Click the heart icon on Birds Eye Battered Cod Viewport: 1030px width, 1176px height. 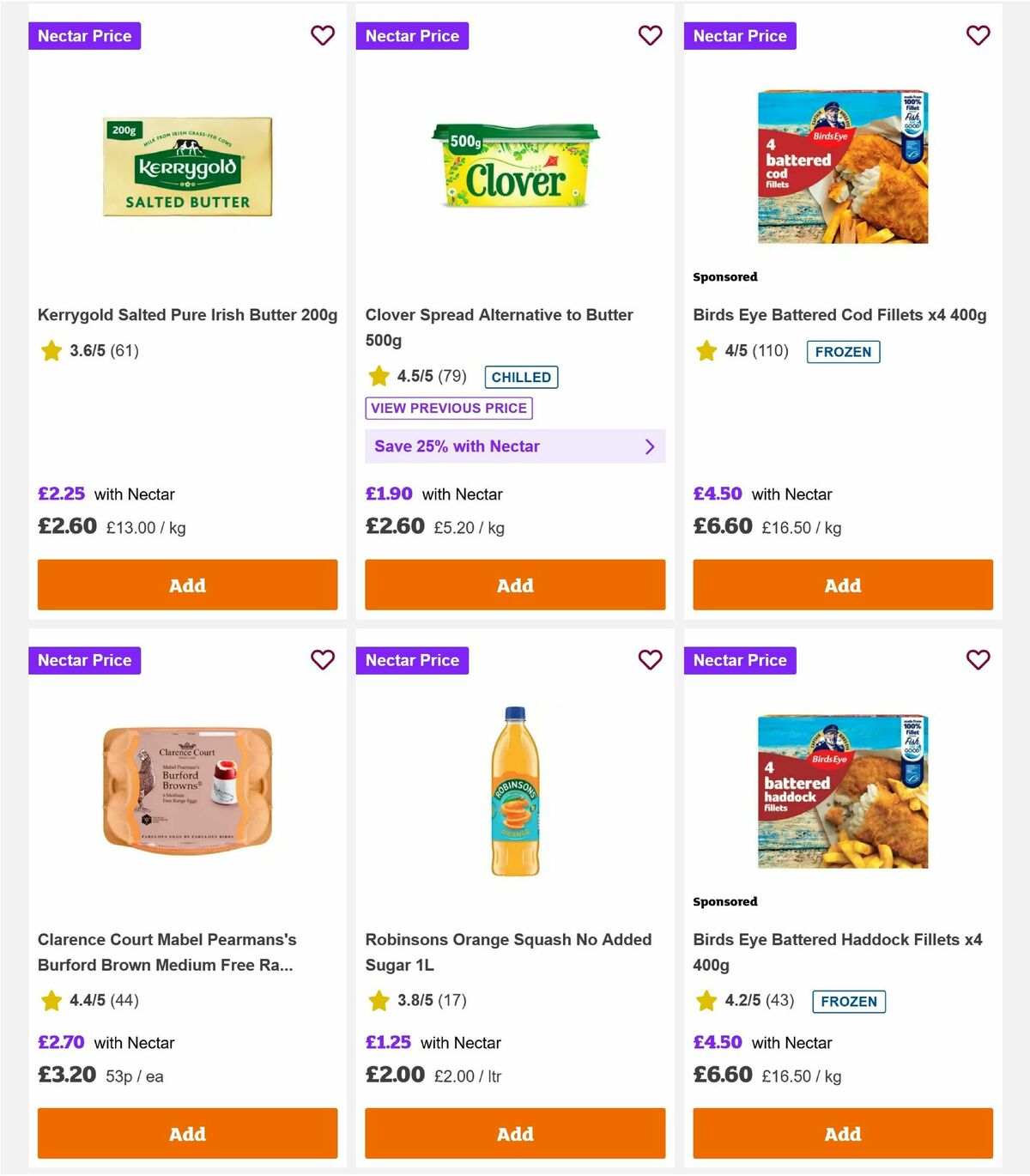[x=978, y=35]
